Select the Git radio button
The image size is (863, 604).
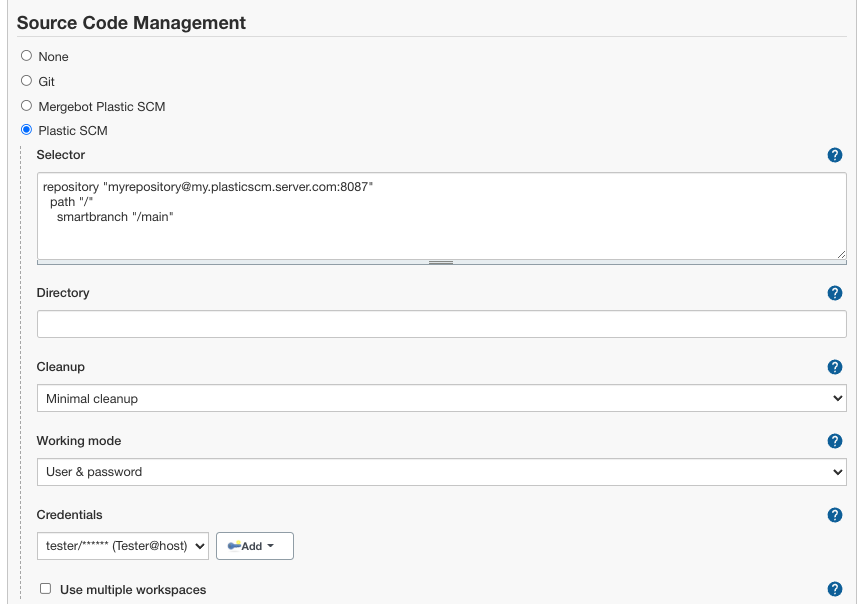pos(26,81)
